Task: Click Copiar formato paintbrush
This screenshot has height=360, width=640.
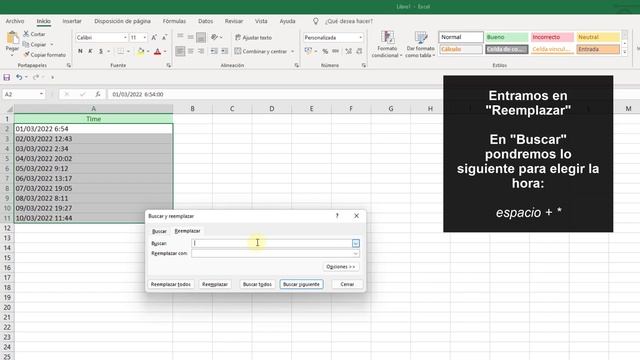Action: tap(44, 55)
